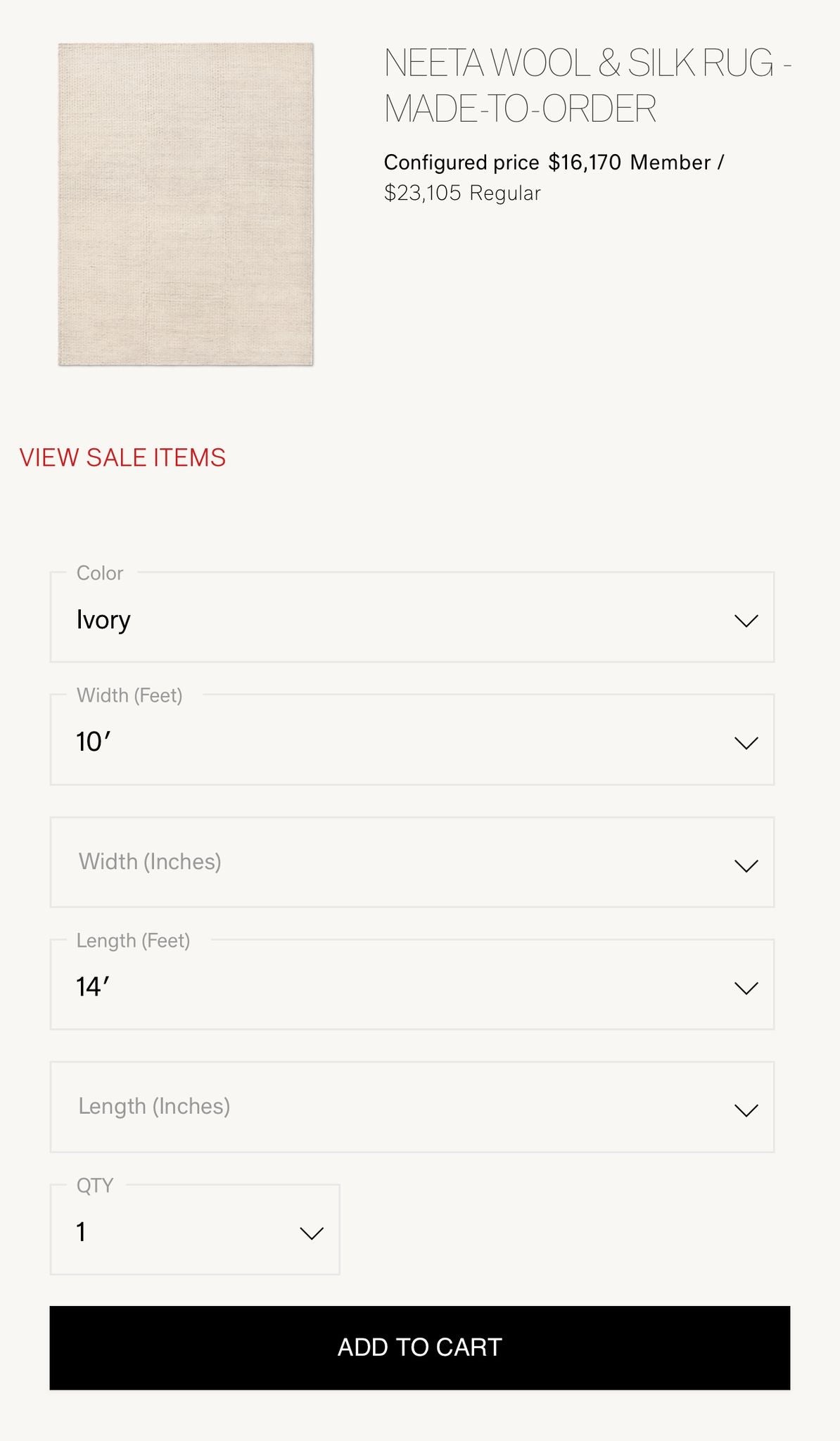The width and height of the screenshot is (840, 1441).
Task: Click the Width (Inches) chevron arrow
Action: [746, 865]
